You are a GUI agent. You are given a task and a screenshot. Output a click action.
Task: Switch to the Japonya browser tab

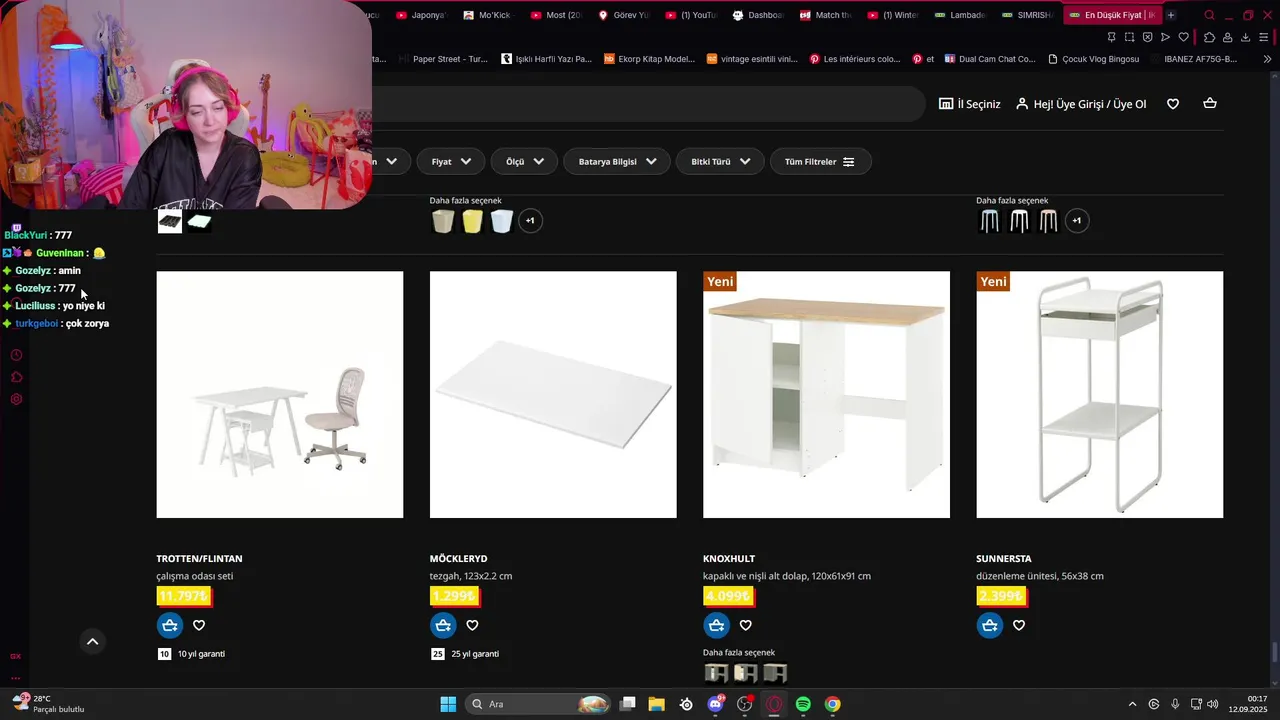(x=420, y=15)
